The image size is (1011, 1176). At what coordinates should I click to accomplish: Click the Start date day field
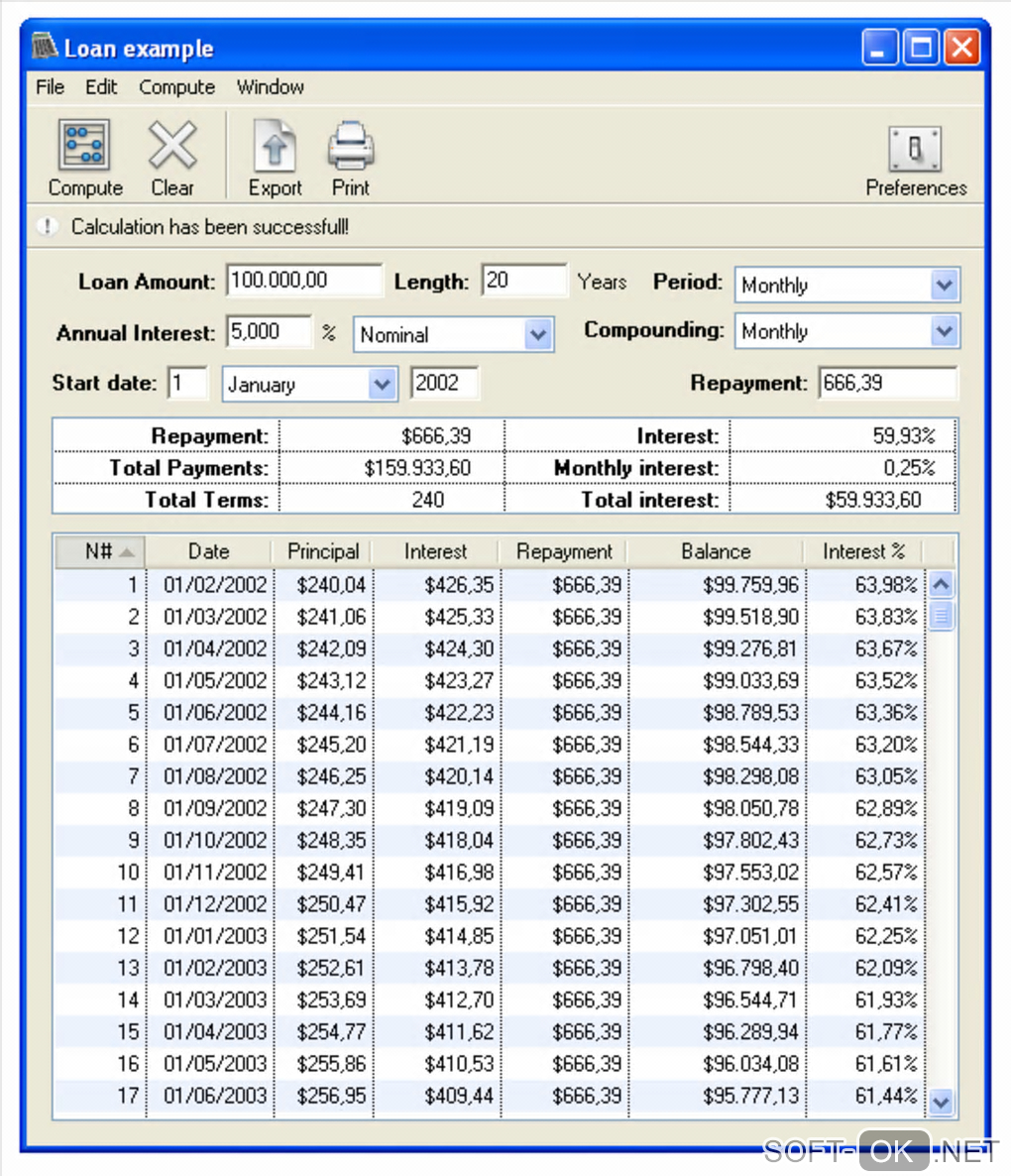pos(187,384)
